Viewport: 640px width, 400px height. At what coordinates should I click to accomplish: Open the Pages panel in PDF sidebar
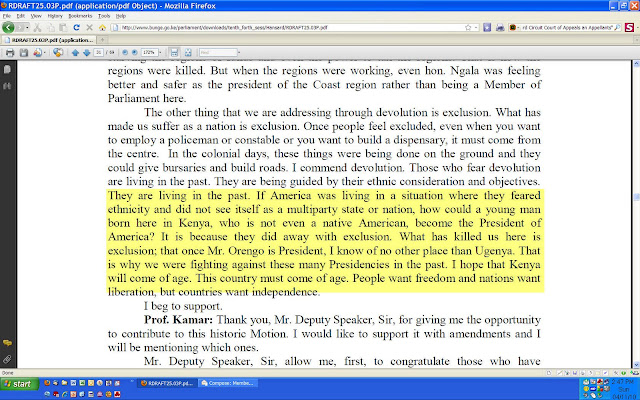[x=7, y=70]
